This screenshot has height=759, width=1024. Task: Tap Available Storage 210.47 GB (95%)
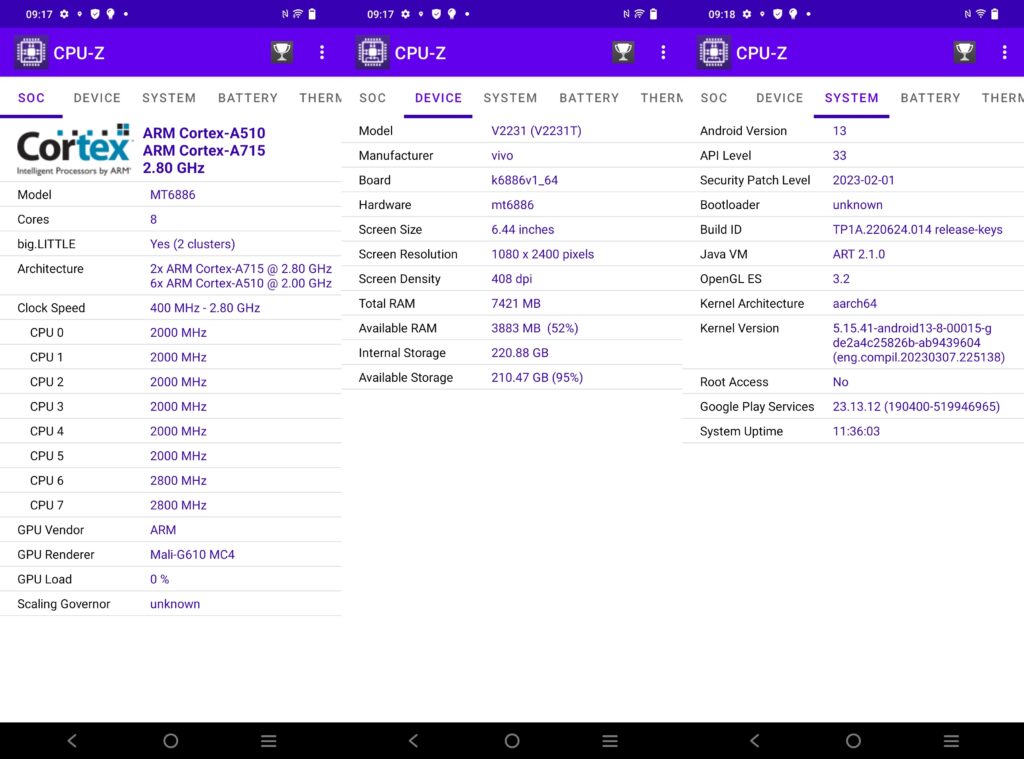pos(537,378)
